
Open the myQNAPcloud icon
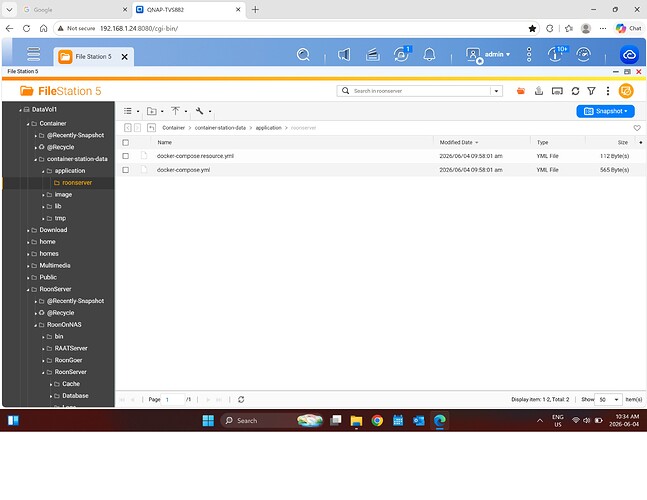coord(629,54)
